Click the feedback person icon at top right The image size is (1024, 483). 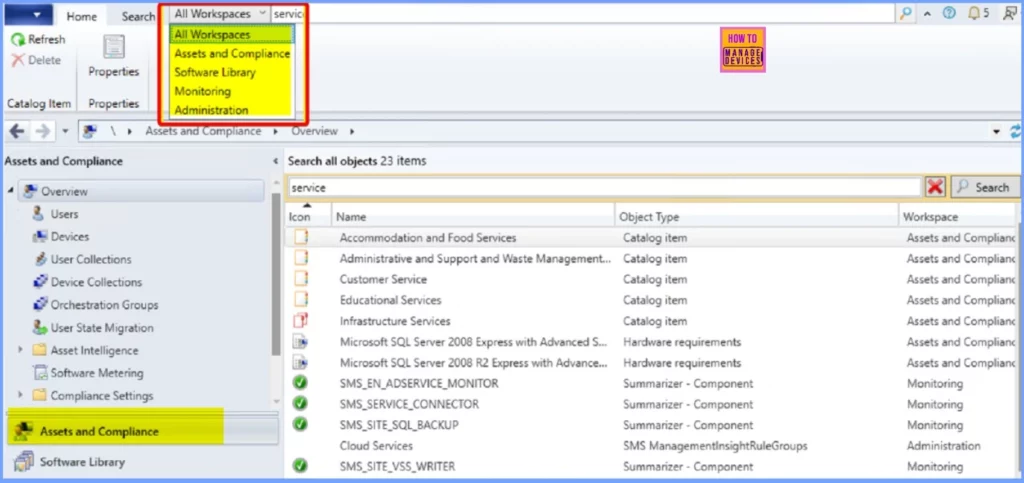[1010, 13]
